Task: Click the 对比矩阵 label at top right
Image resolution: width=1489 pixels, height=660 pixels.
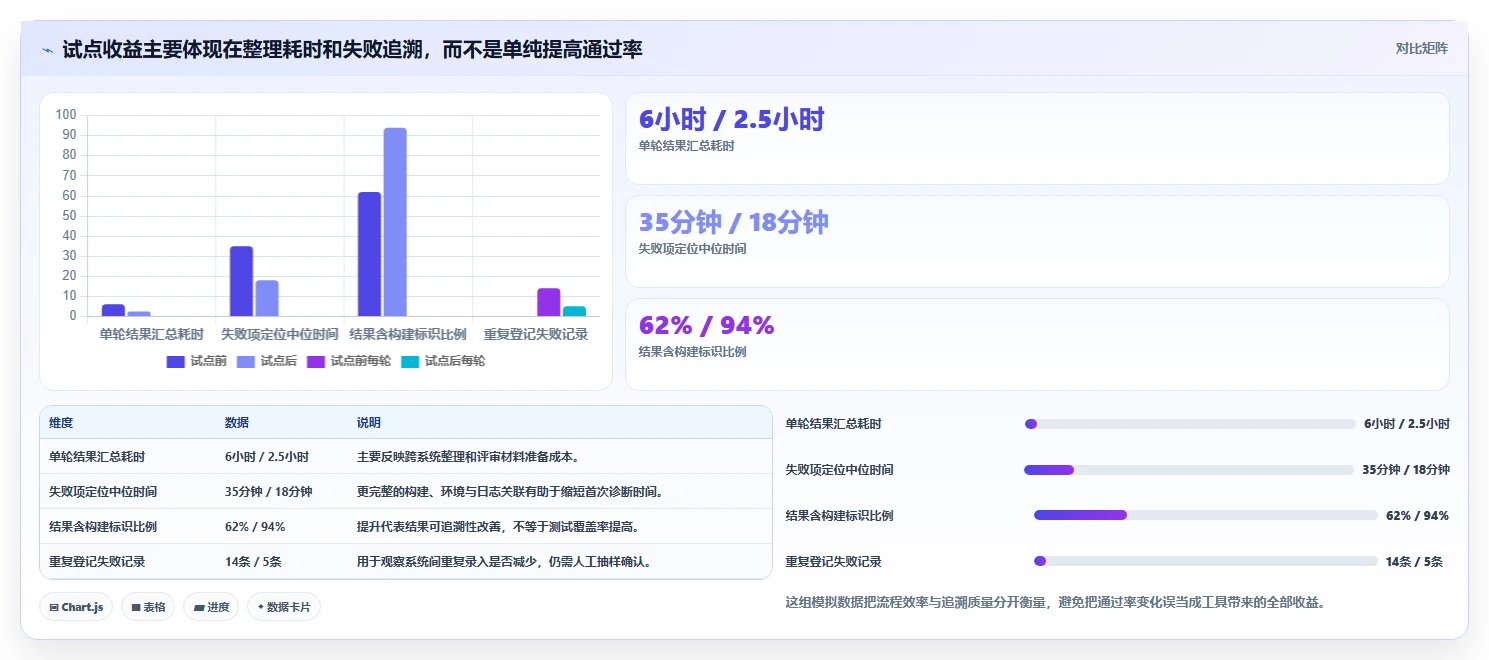Action: (x=1421, y=48)
